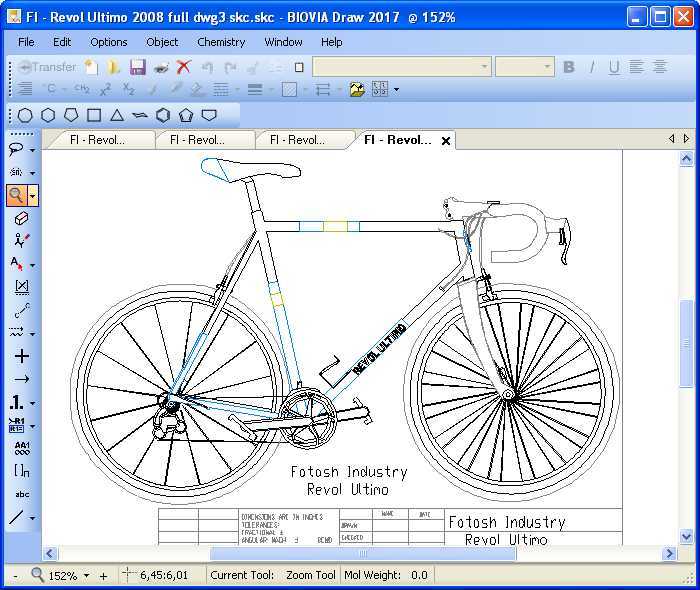Click the Print icon in toolbar
This screenshot has width=700, height=590.
point(161,67)
